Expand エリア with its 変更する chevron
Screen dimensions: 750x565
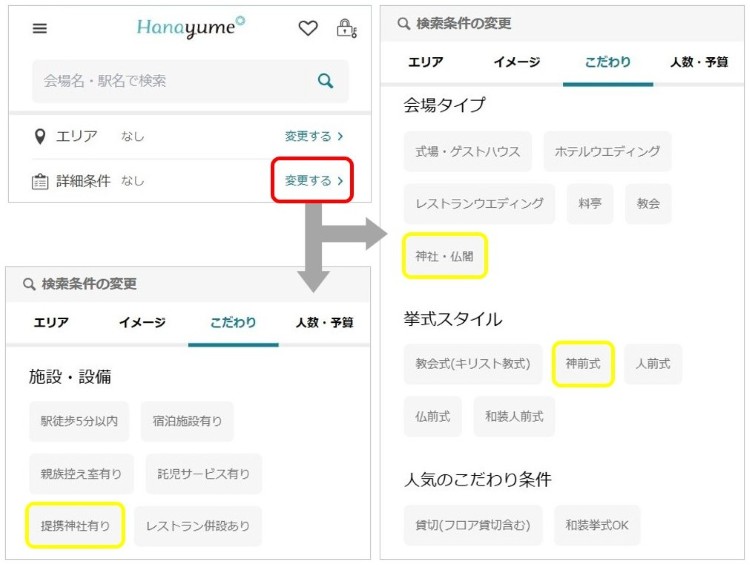coord(313,136)
